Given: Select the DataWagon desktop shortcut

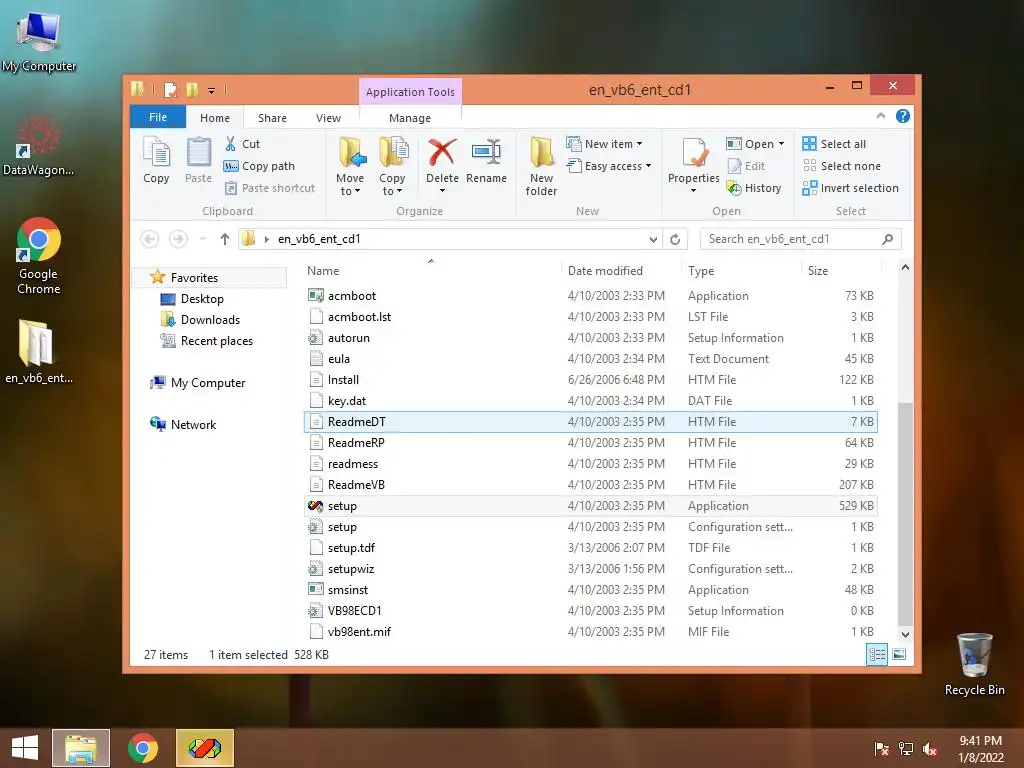Looking at the screenshot, I should click(39, 147).
